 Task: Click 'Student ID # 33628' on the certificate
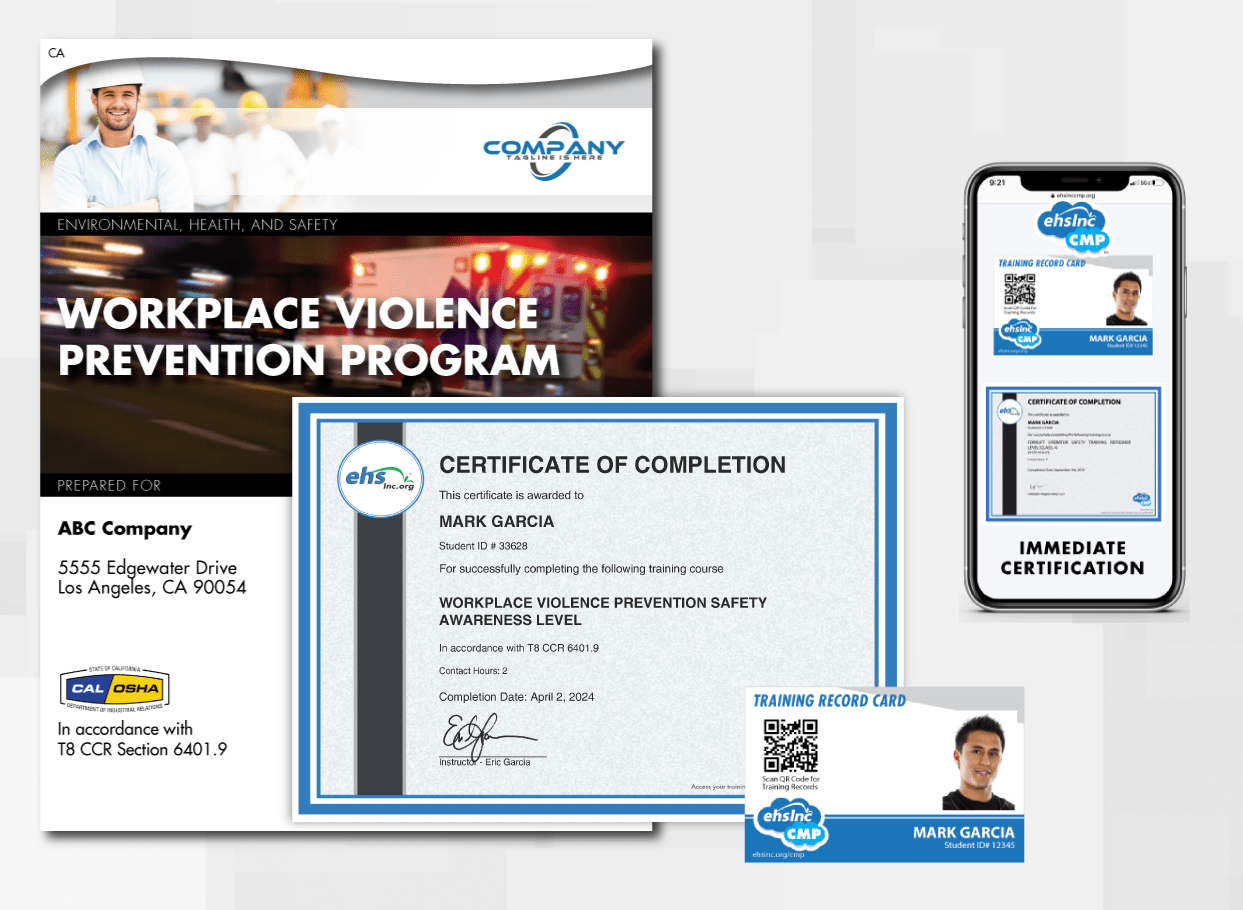tap(485, 546)
